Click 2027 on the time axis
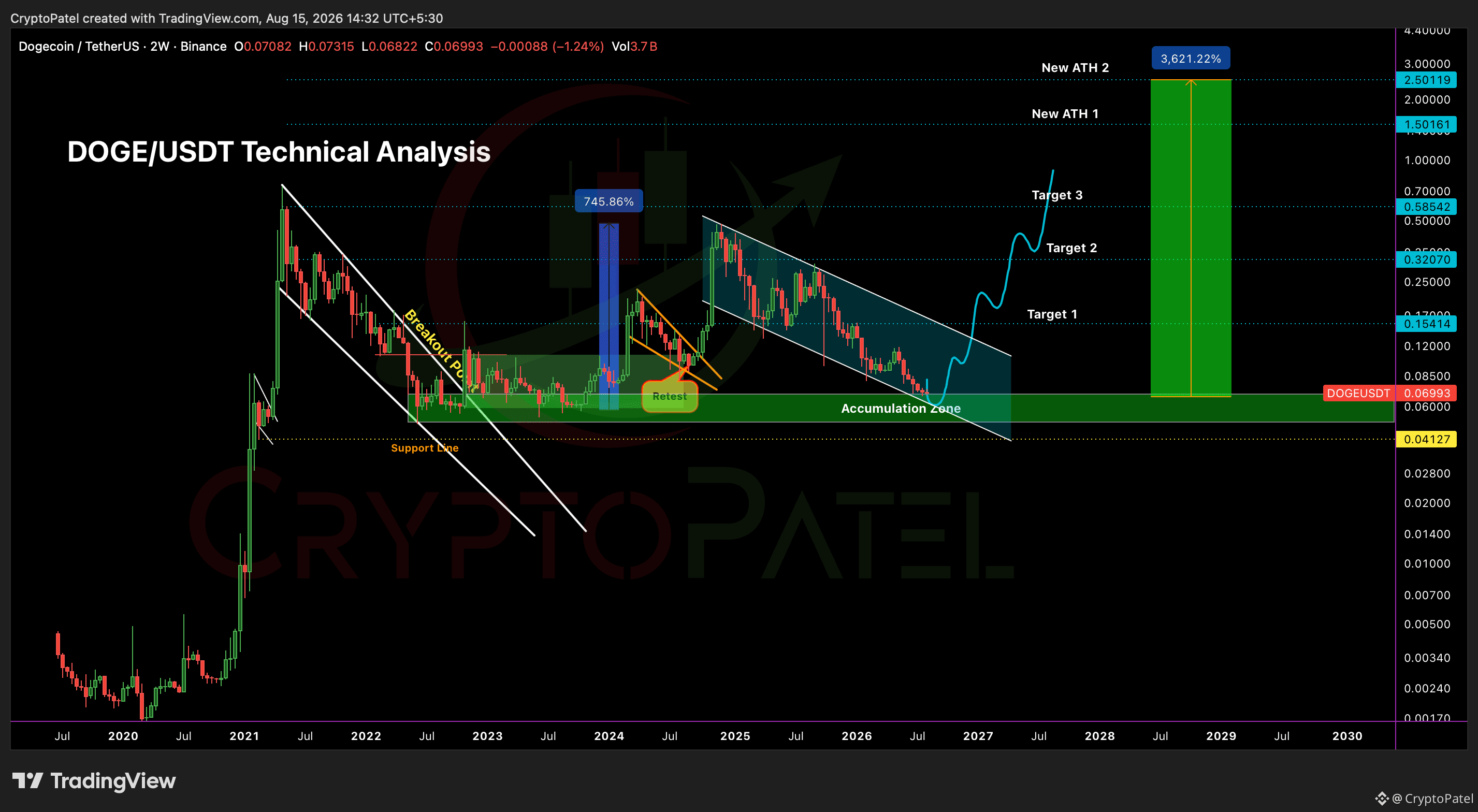The width and height of the screenshot is (1478, 812). pyautogui.click(x=978, y=736)
